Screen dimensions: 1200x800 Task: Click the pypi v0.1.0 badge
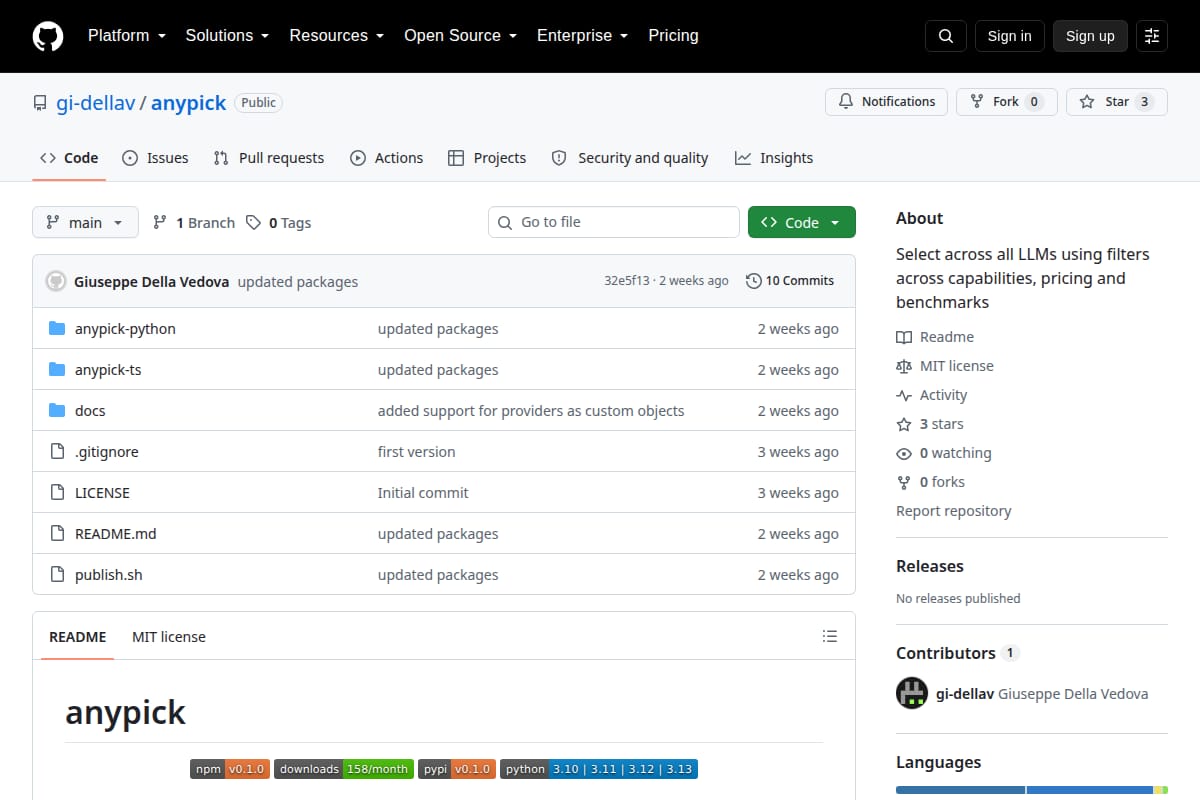click(457, 769)
